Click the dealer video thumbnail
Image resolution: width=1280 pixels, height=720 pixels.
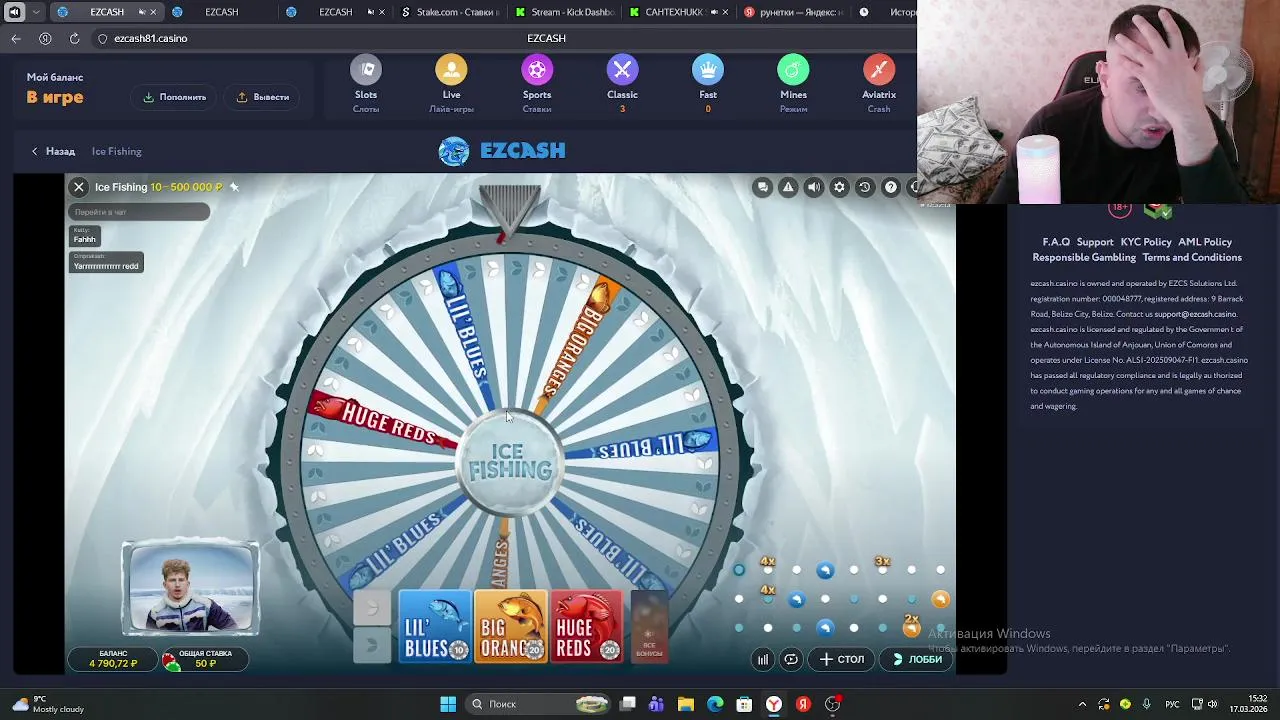click(190, 589)
